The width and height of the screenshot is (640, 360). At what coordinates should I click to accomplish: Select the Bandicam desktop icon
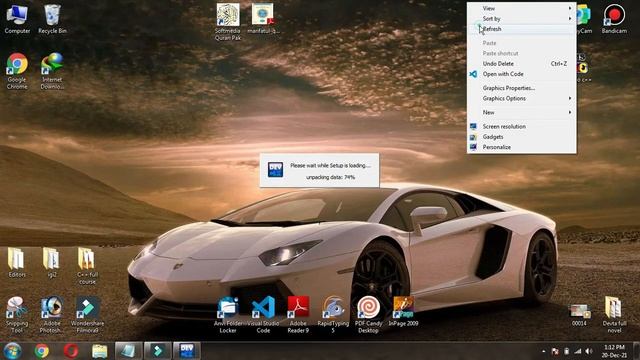614,19
